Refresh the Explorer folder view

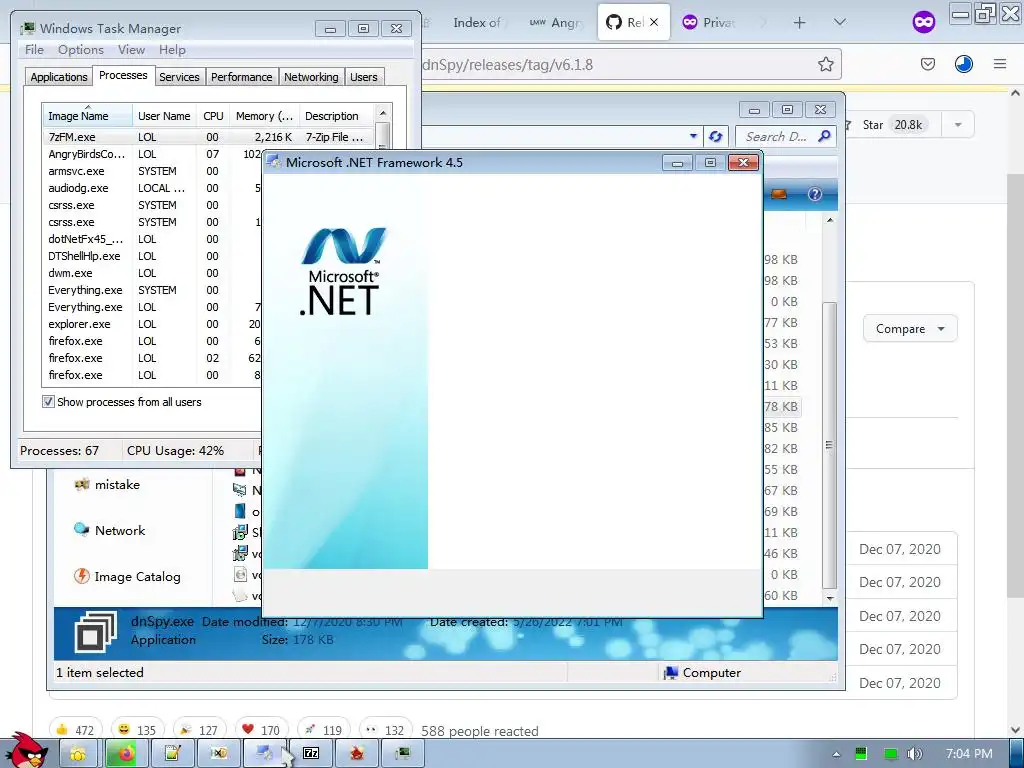(715, 136)
